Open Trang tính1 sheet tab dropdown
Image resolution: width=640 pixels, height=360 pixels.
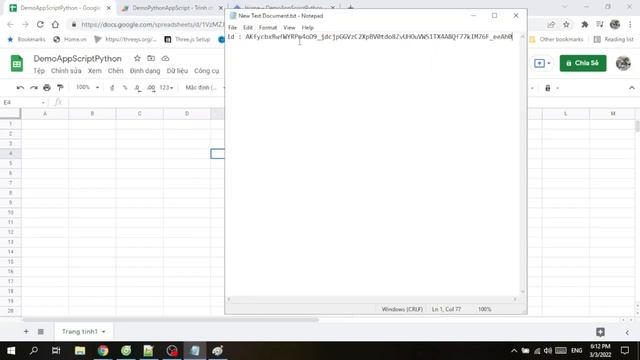[x=104, y=331]
